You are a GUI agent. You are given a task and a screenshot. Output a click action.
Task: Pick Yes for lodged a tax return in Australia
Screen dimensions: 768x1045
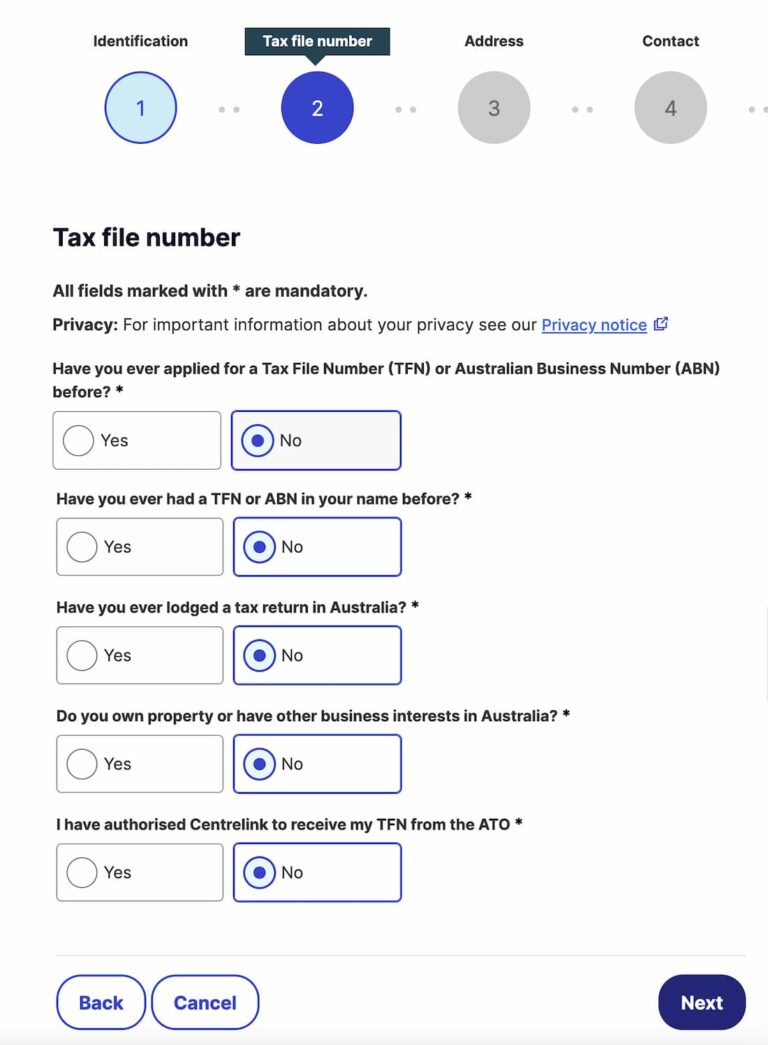pos(140,656)
